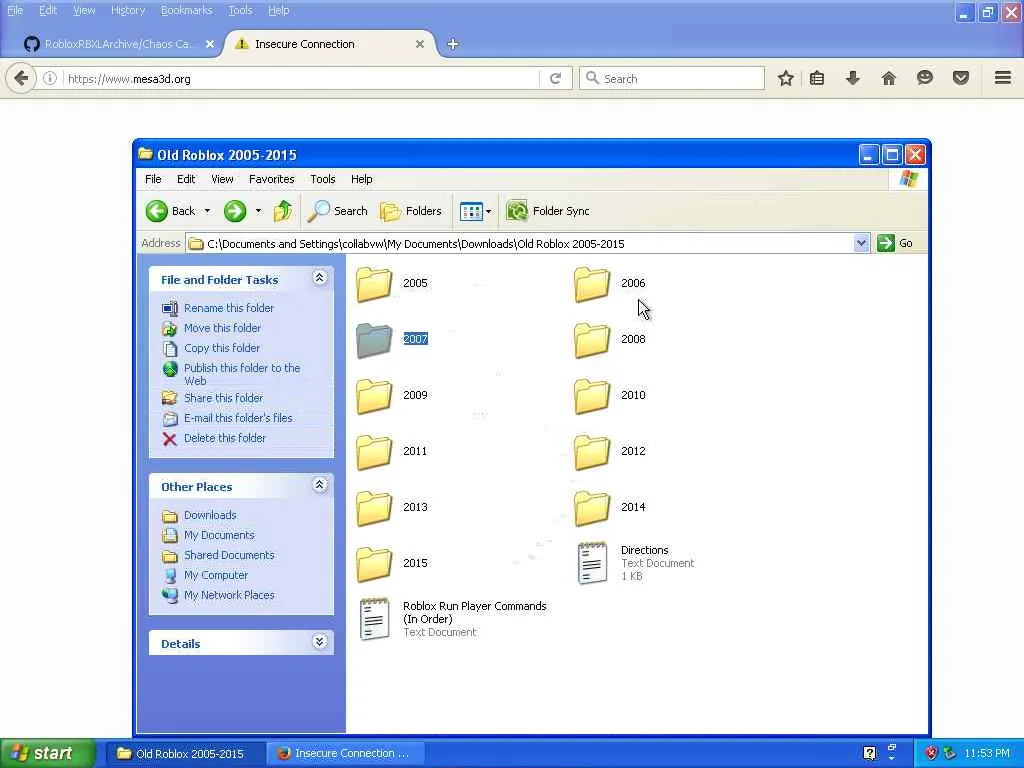Open a new Firefox tab

[x=453, y=44]
